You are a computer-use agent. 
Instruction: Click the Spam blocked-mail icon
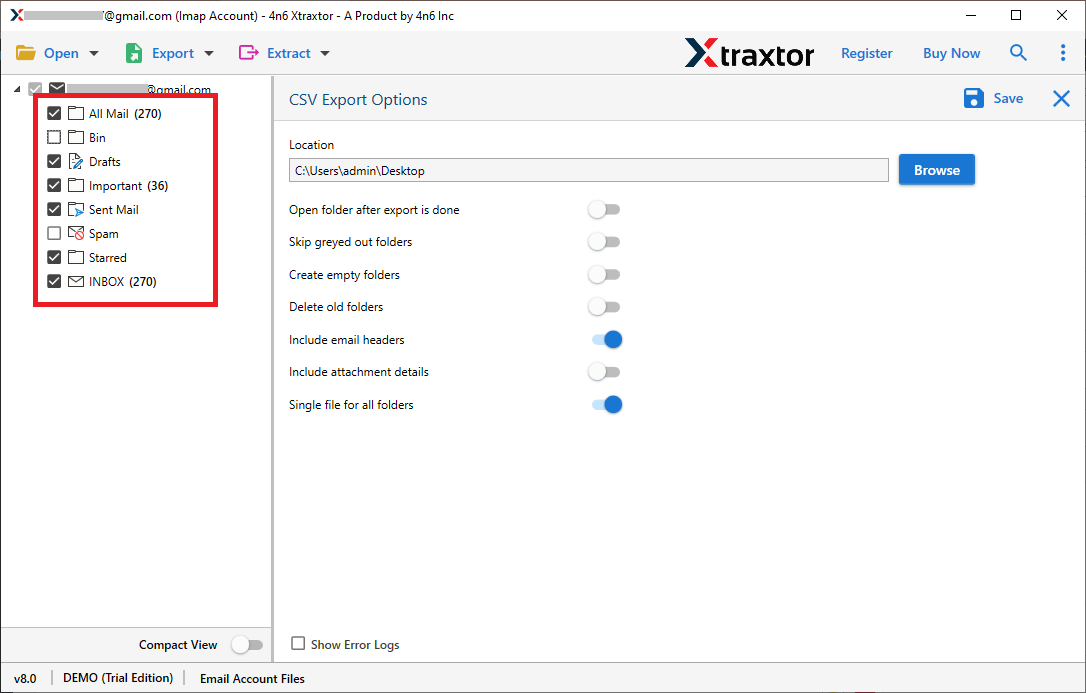[75, 233]
